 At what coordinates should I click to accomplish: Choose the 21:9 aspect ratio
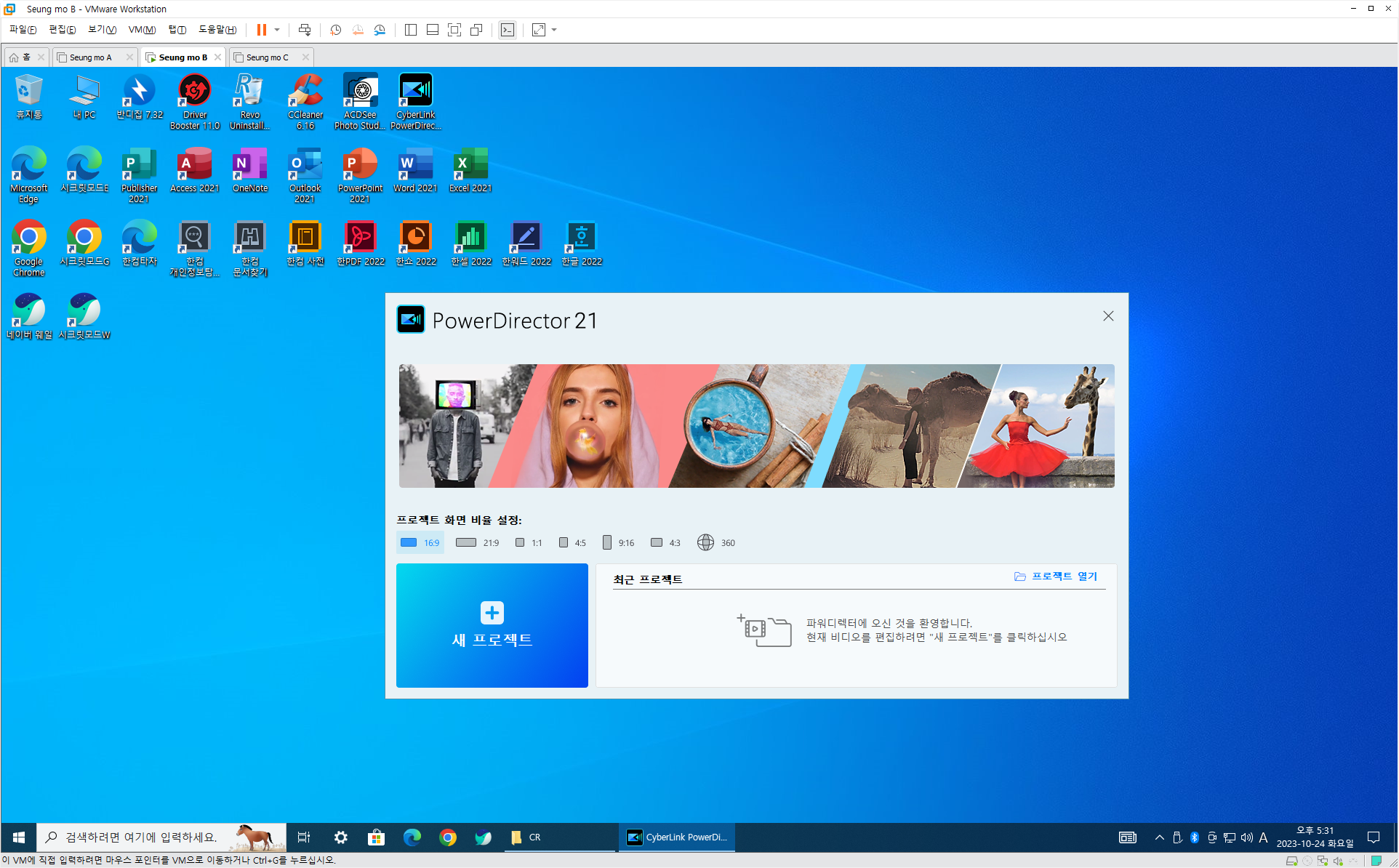[x=477, y=542]
